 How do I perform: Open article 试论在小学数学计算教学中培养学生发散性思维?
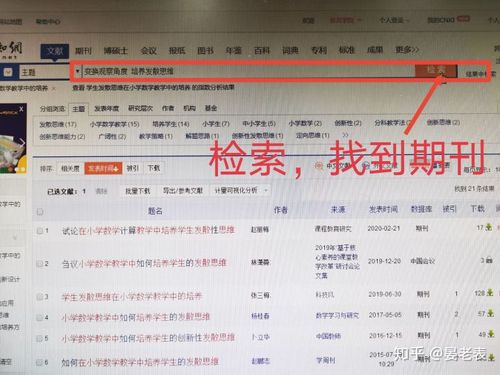[x=148, y=230]
